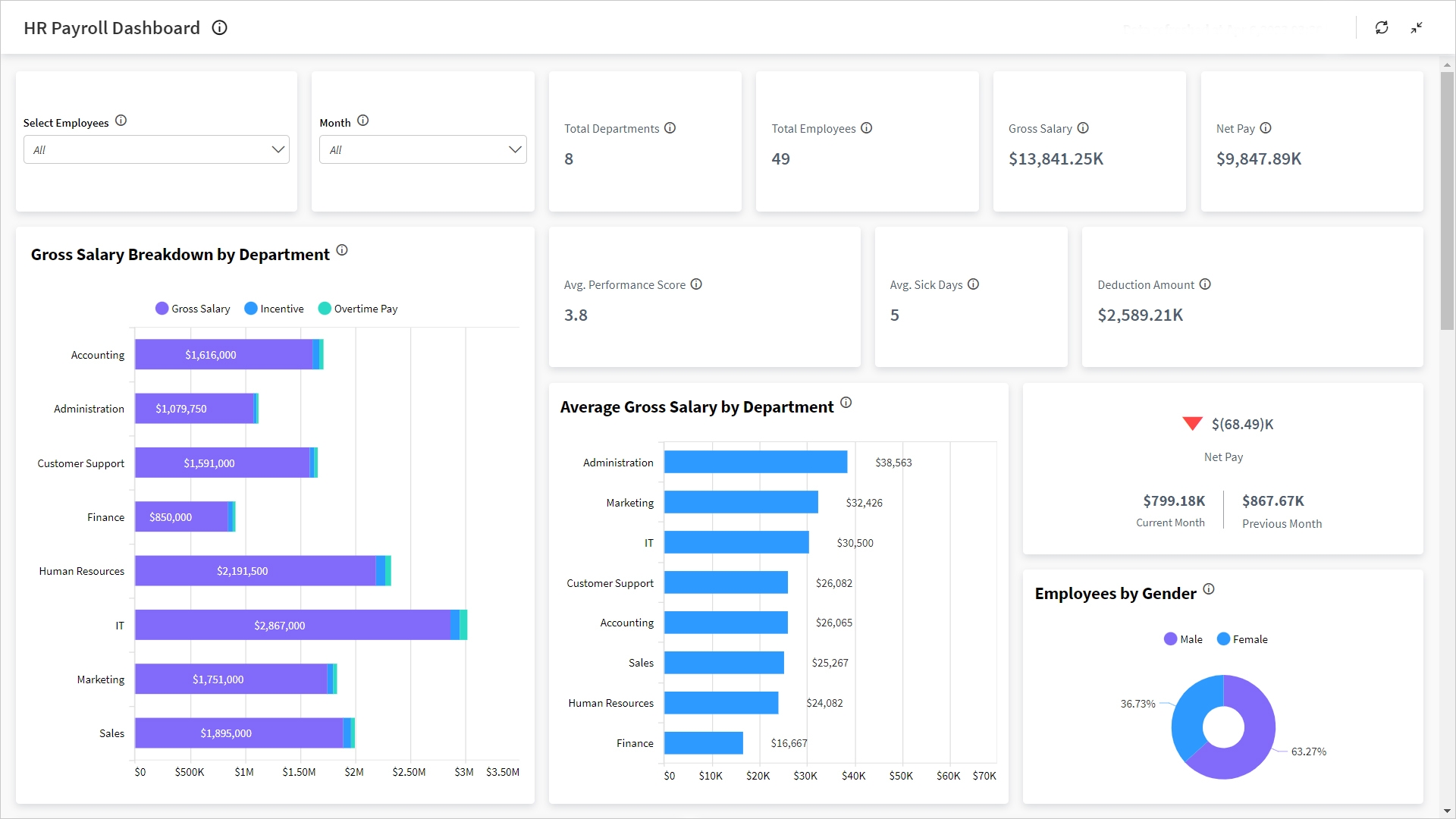Toggle Overtime Pay legend series
1456x819 pixels.
click(x=358, y=309)
